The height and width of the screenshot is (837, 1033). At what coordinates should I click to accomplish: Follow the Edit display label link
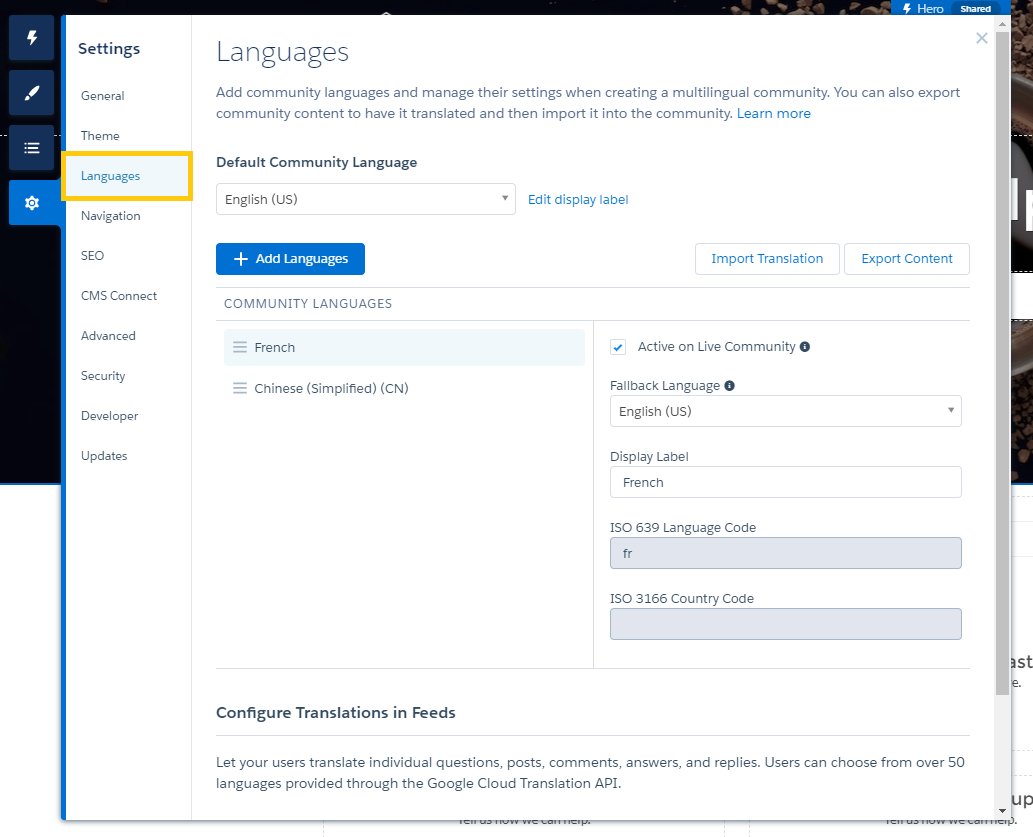click(578, 199)
